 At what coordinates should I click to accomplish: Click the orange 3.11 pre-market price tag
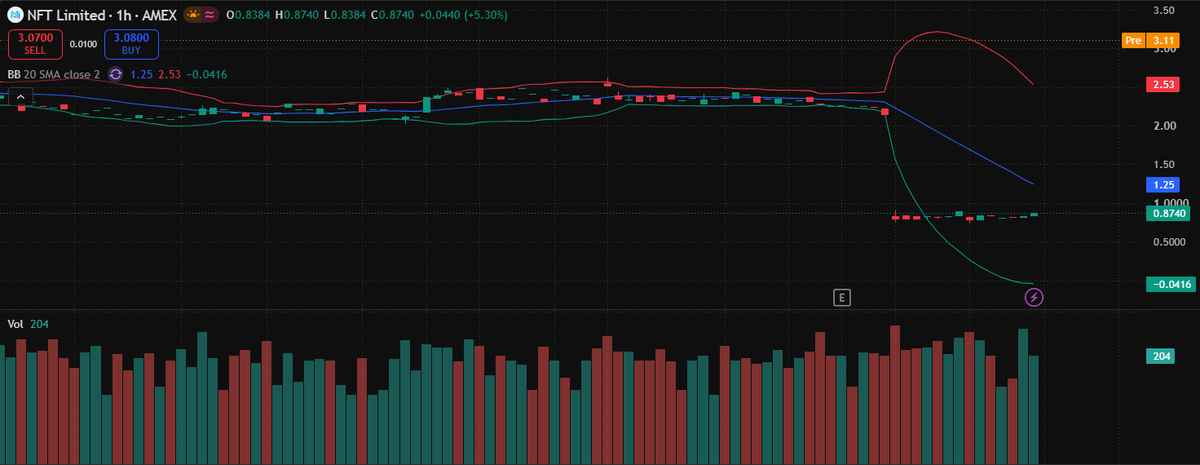tap(1163, 40)
